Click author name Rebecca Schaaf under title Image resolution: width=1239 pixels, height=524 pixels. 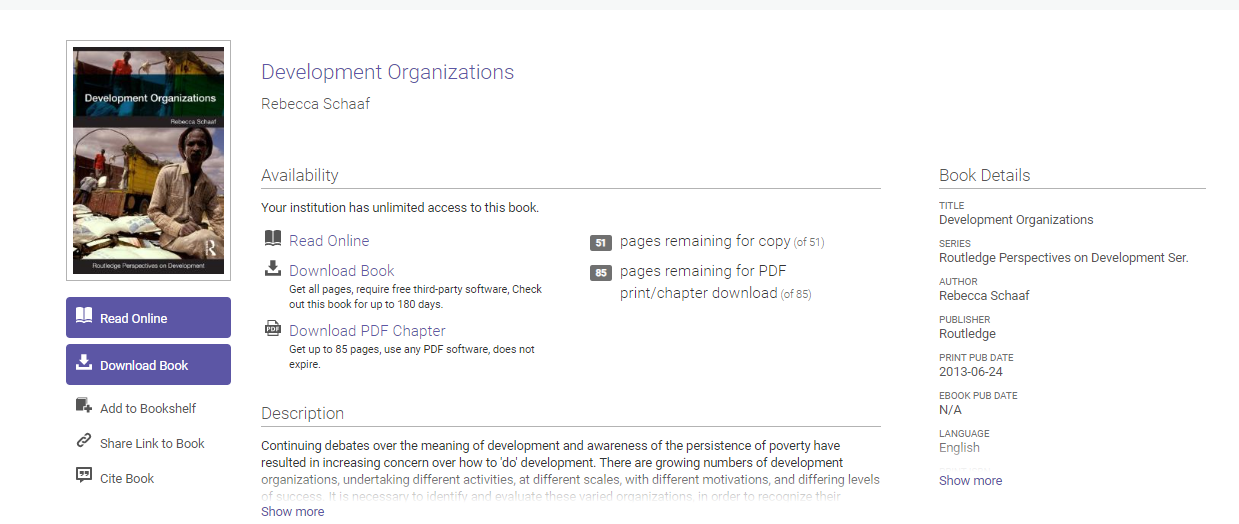[316, 104]
